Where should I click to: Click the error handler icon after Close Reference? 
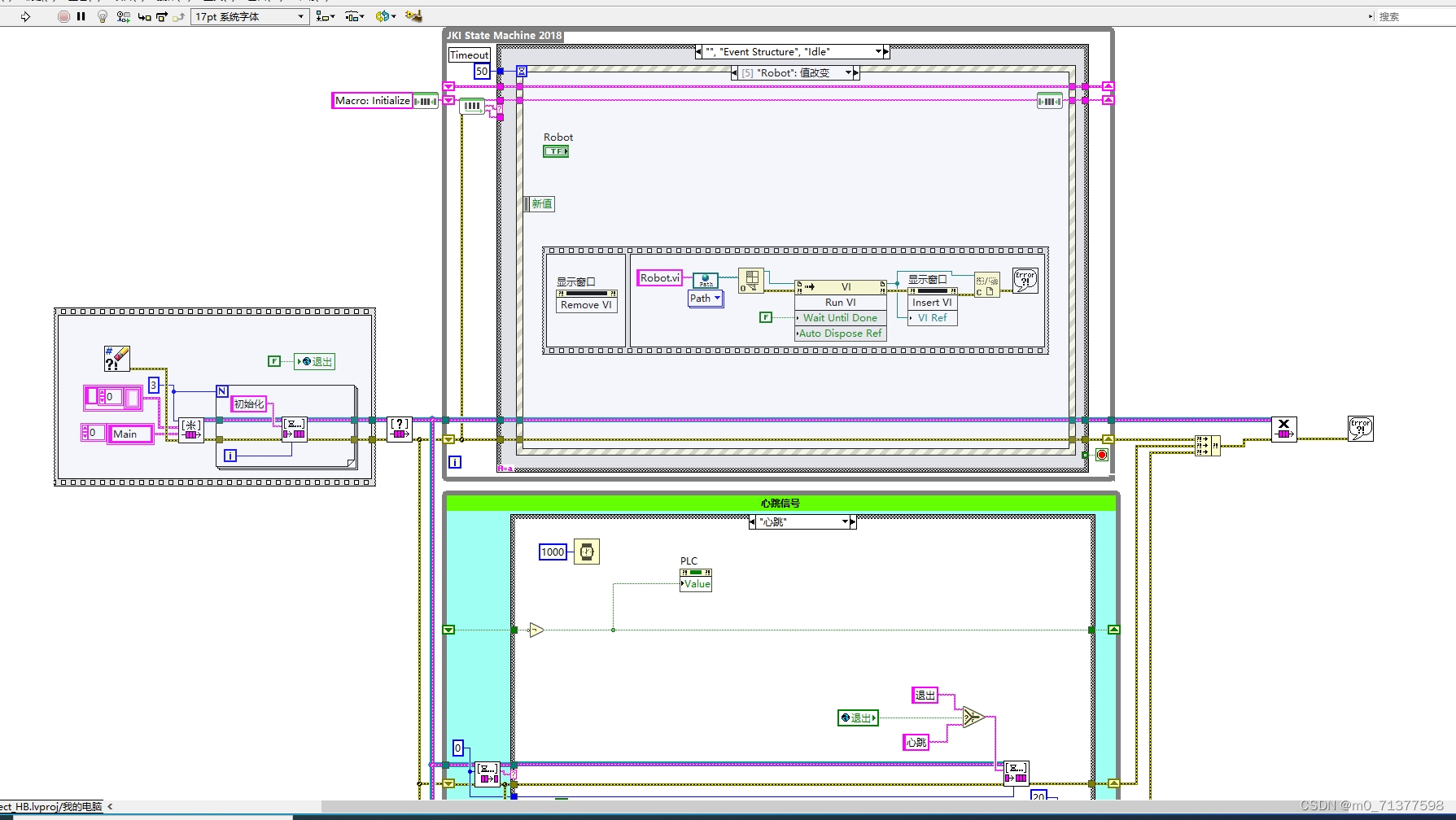pos(1025,281)
